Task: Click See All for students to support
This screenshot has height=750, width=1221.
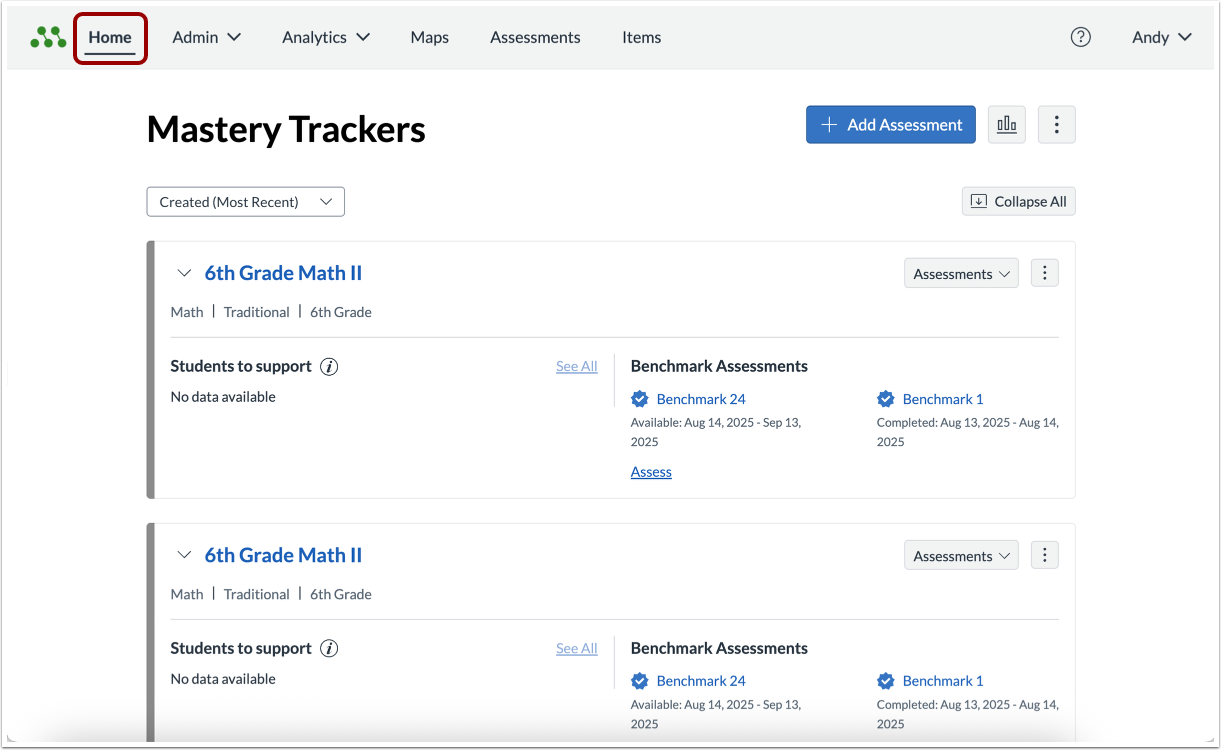Action: click(x=576, y=366)
